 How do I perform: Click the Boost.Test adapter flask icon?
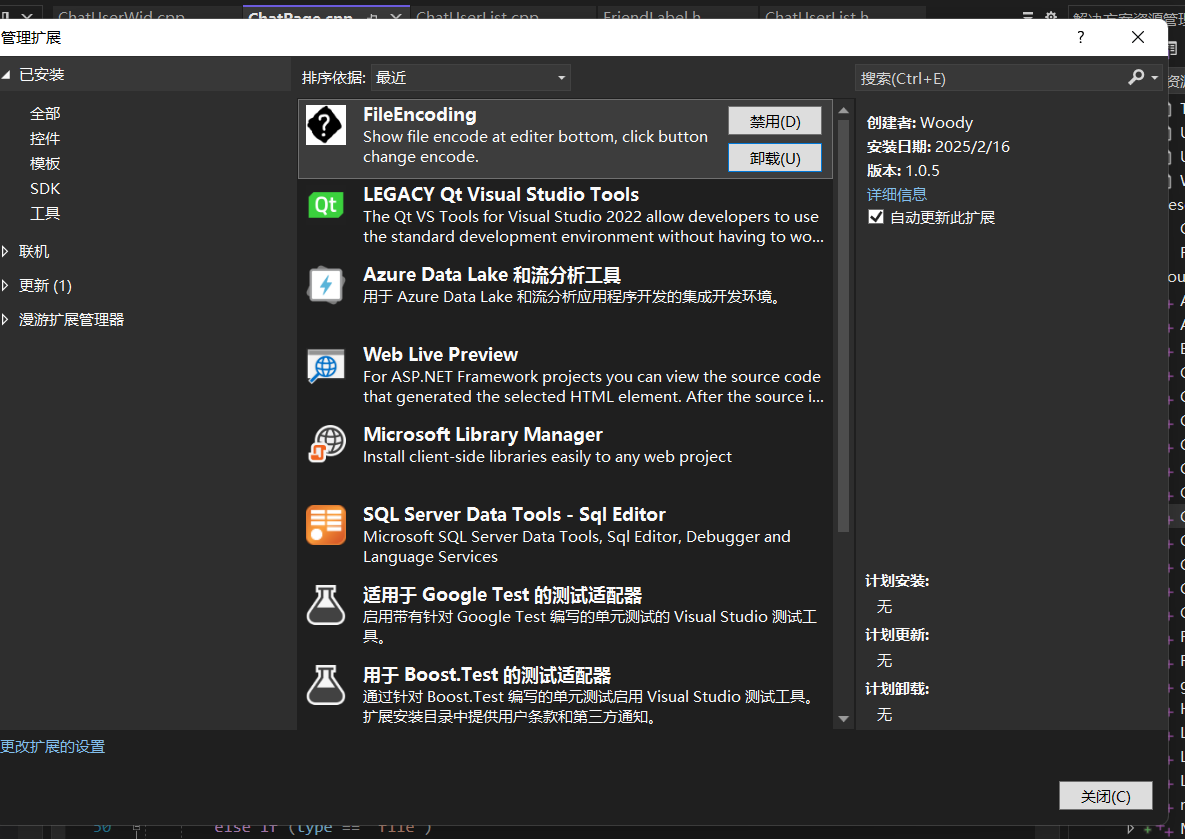pos(326,685)
